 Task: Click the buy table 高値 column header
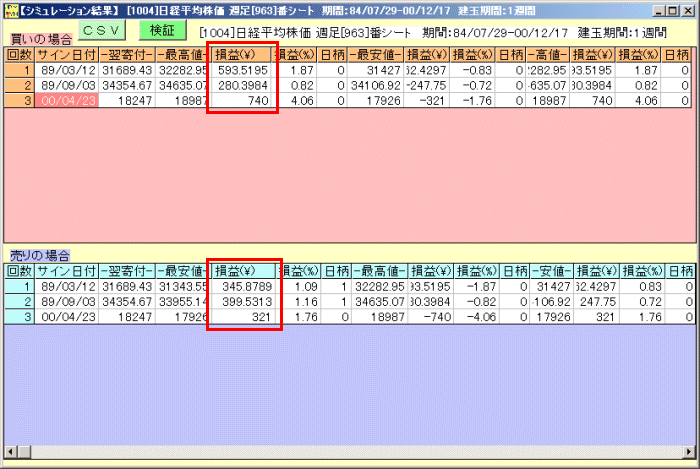click(548, 55)
